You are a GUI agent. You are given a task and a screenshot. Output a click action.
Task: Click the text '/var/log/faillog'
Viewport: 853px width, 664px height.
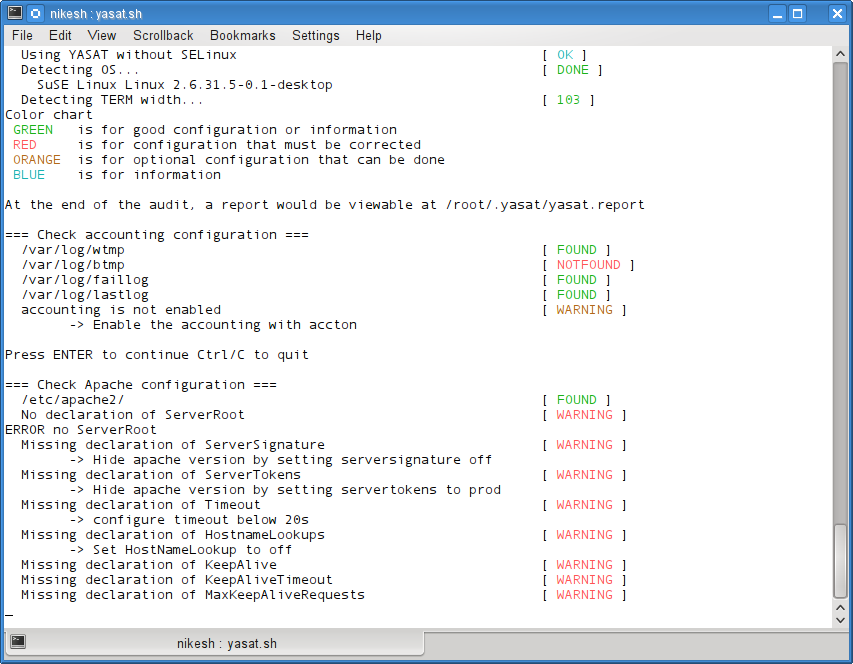(x=85, y=280)
